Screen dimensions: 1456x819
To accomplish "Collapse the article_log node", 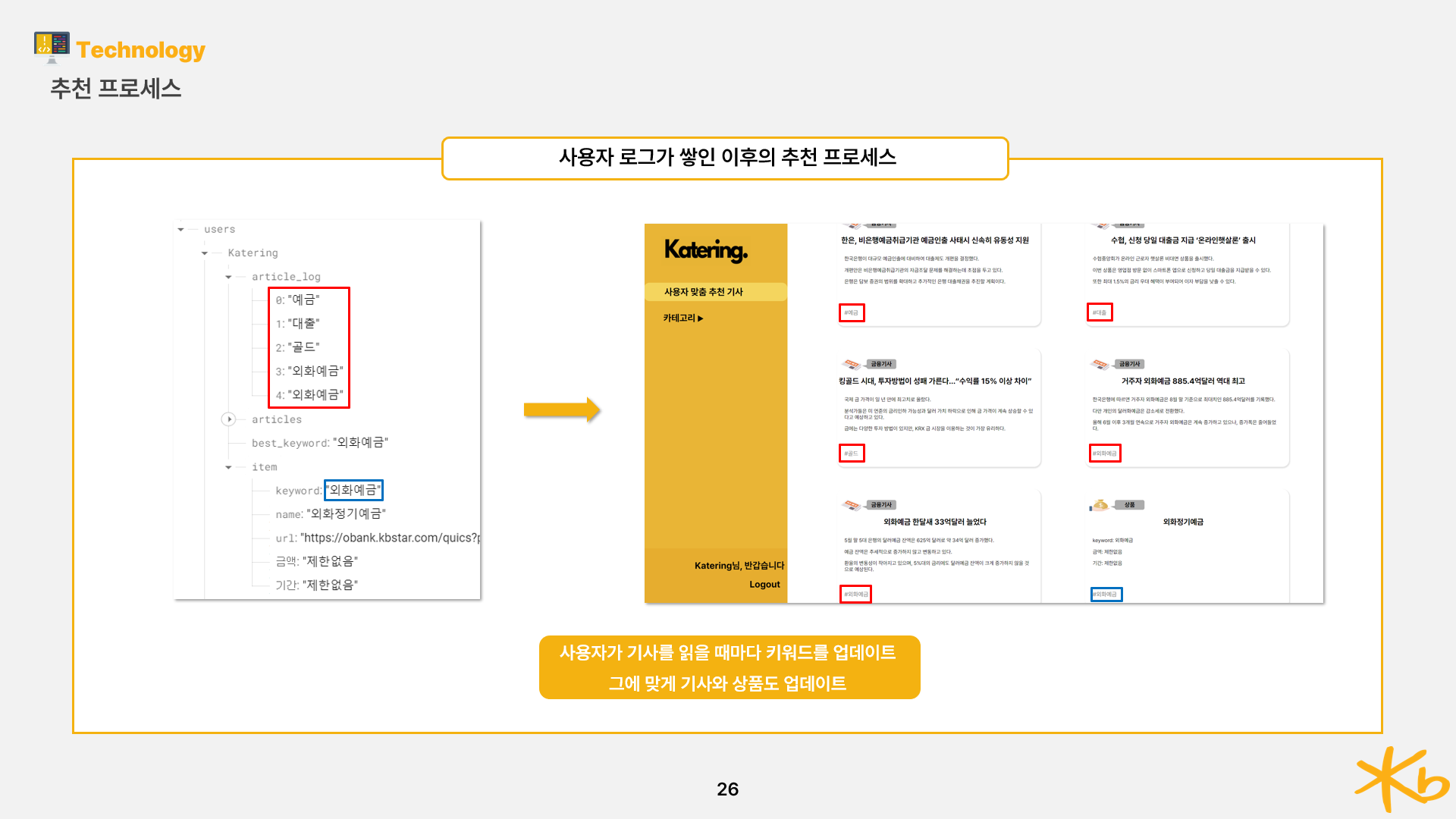I will pos(228,277).
